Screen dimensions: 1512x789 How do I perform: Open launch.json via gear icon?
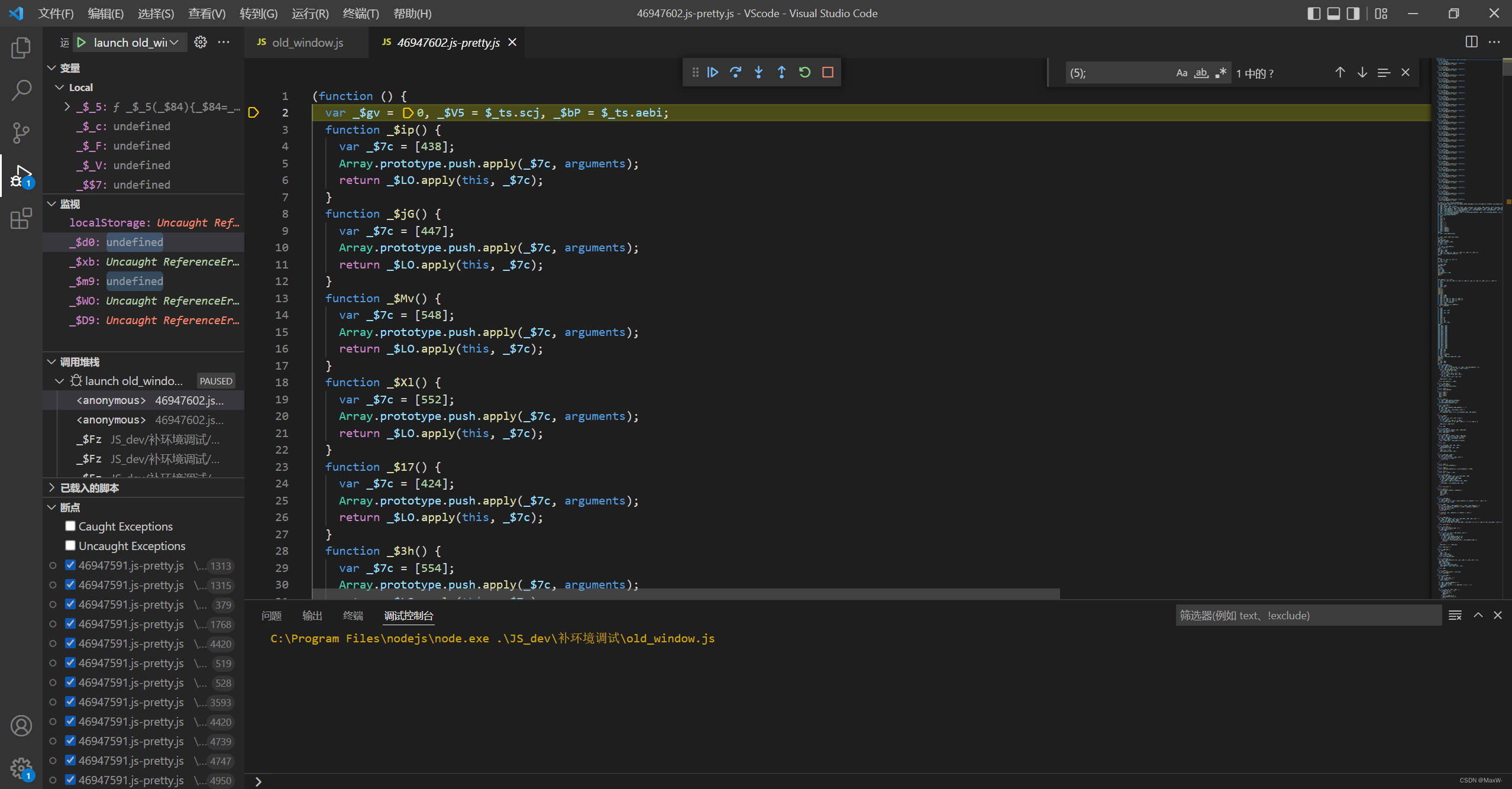[201, 42]
